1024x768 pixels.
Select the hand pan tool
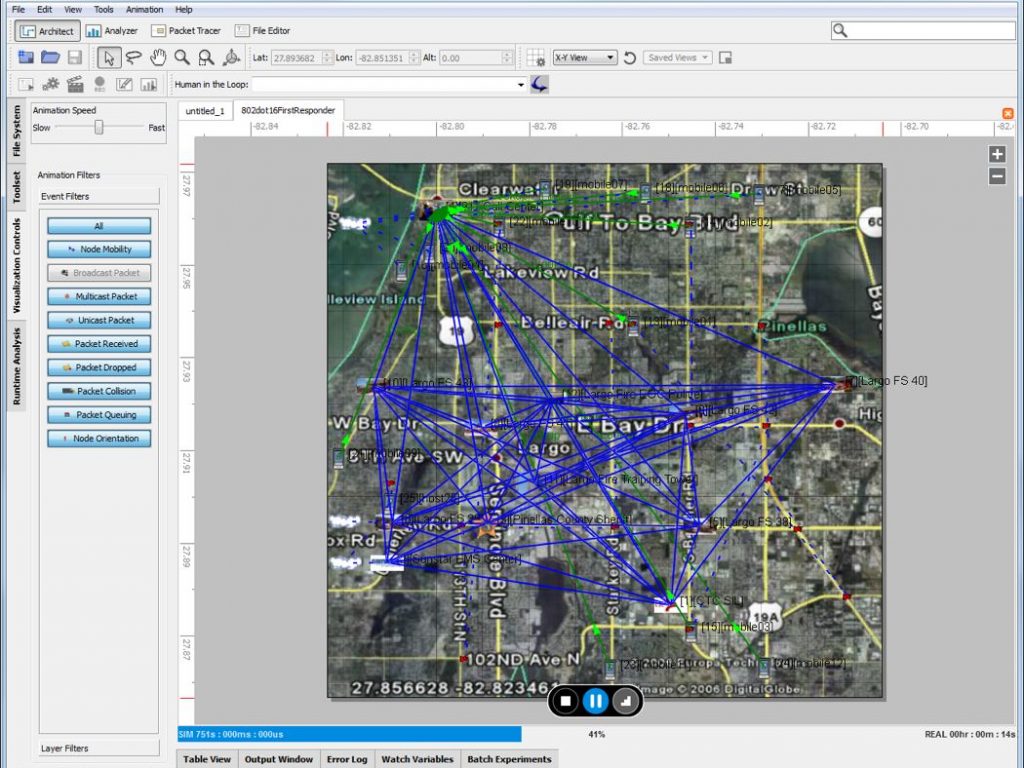click(x=157, y=58)
